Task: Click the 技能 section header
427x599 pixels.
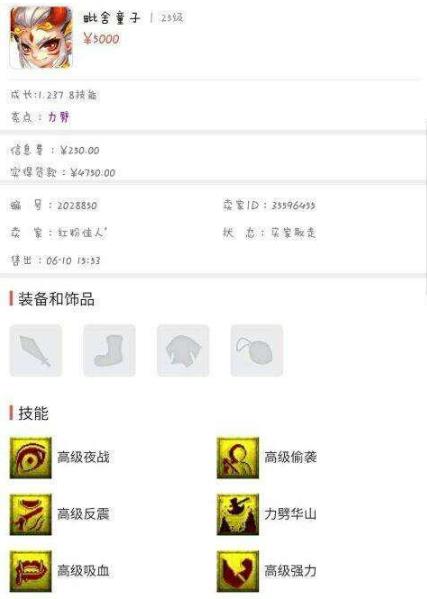Action: coord(33,413)
